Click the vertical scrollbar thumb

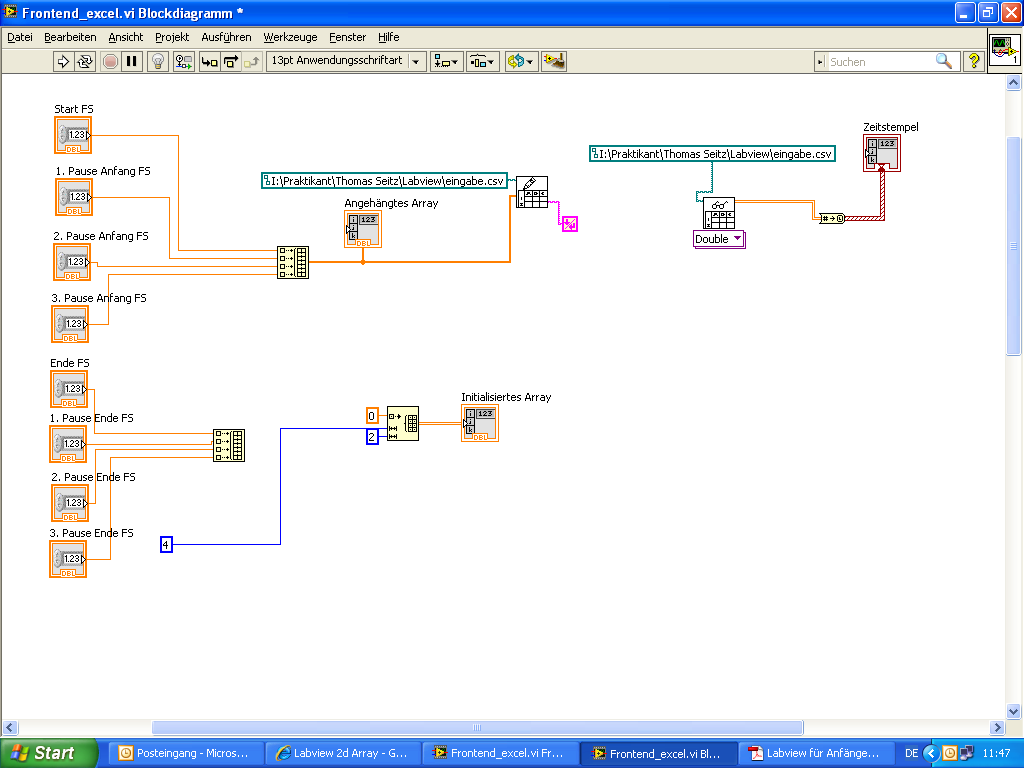click(x=1014, y=246)
